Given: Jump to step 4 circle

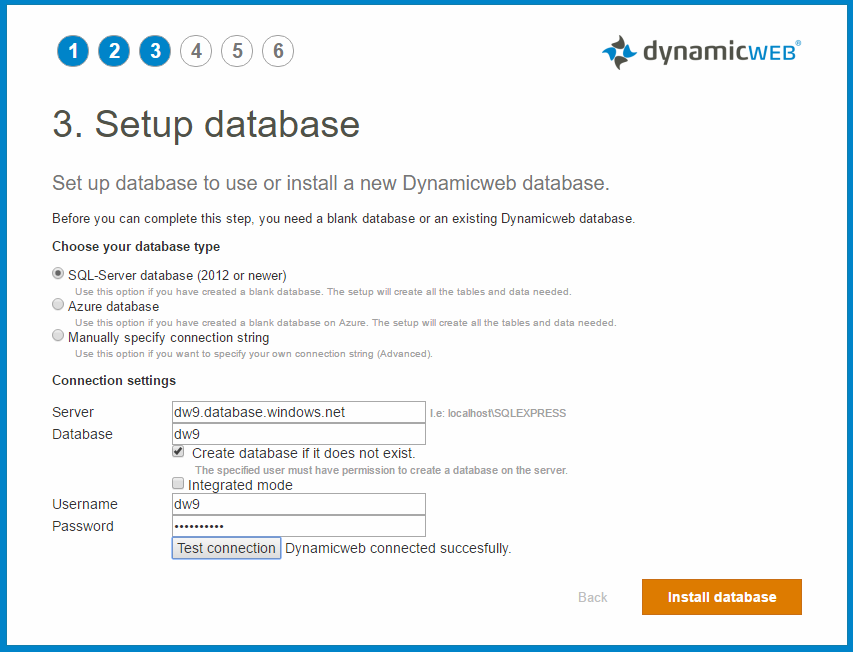Looking at the screenshot, I should pyautogui.click(x=196, y=51).
